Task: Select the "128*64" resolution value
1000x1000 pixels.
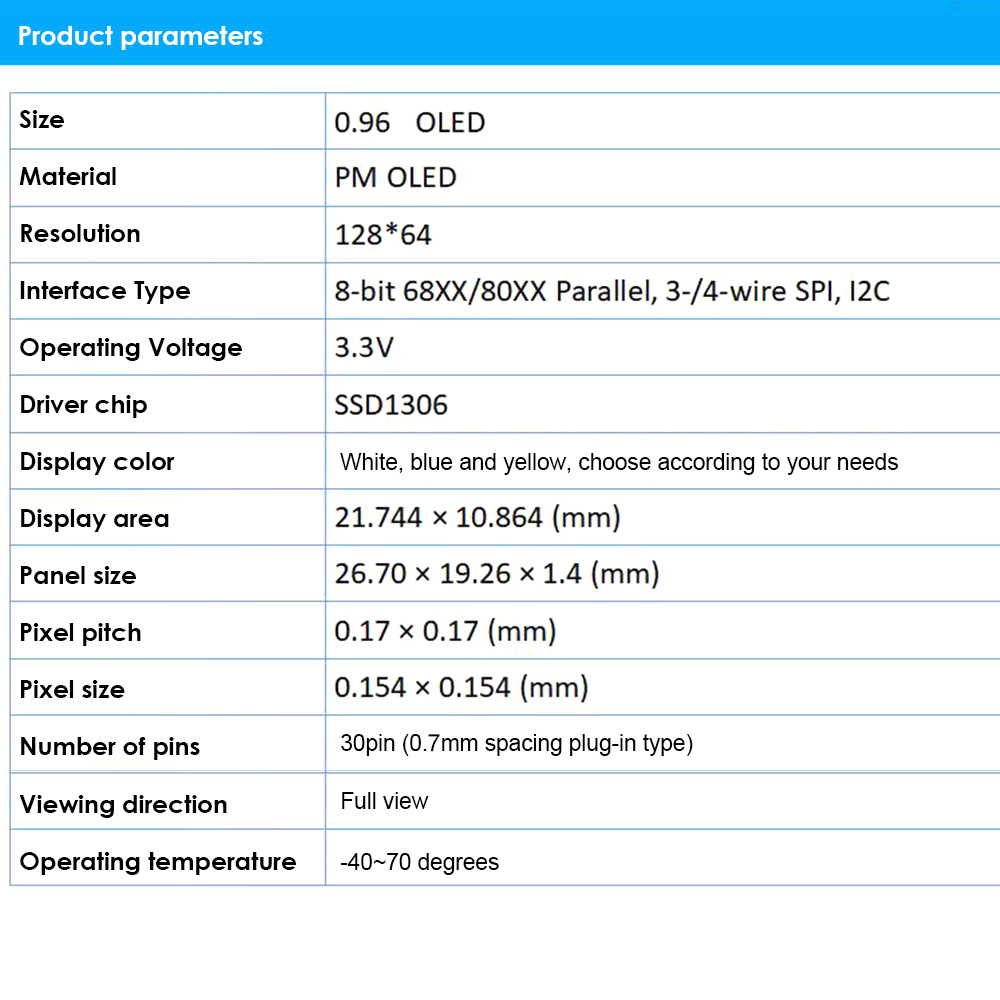Action: [x=383, y=235]
